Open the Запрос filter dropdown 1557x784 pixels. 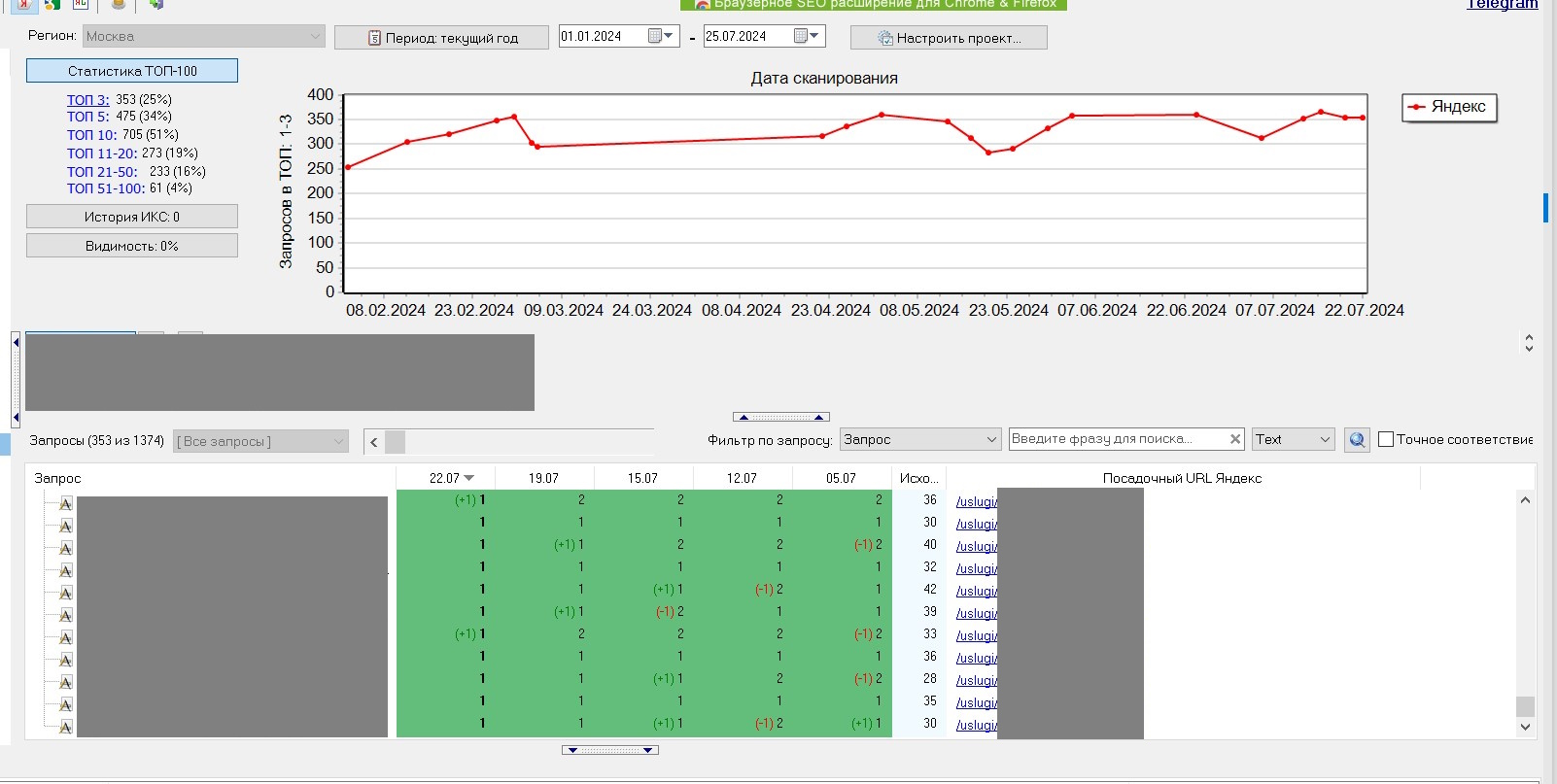(x=919, y=440)
